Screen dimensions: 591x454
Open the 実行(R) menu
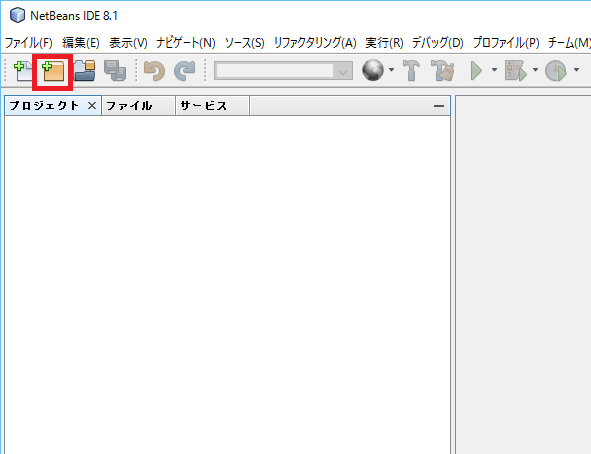(384, 43)
